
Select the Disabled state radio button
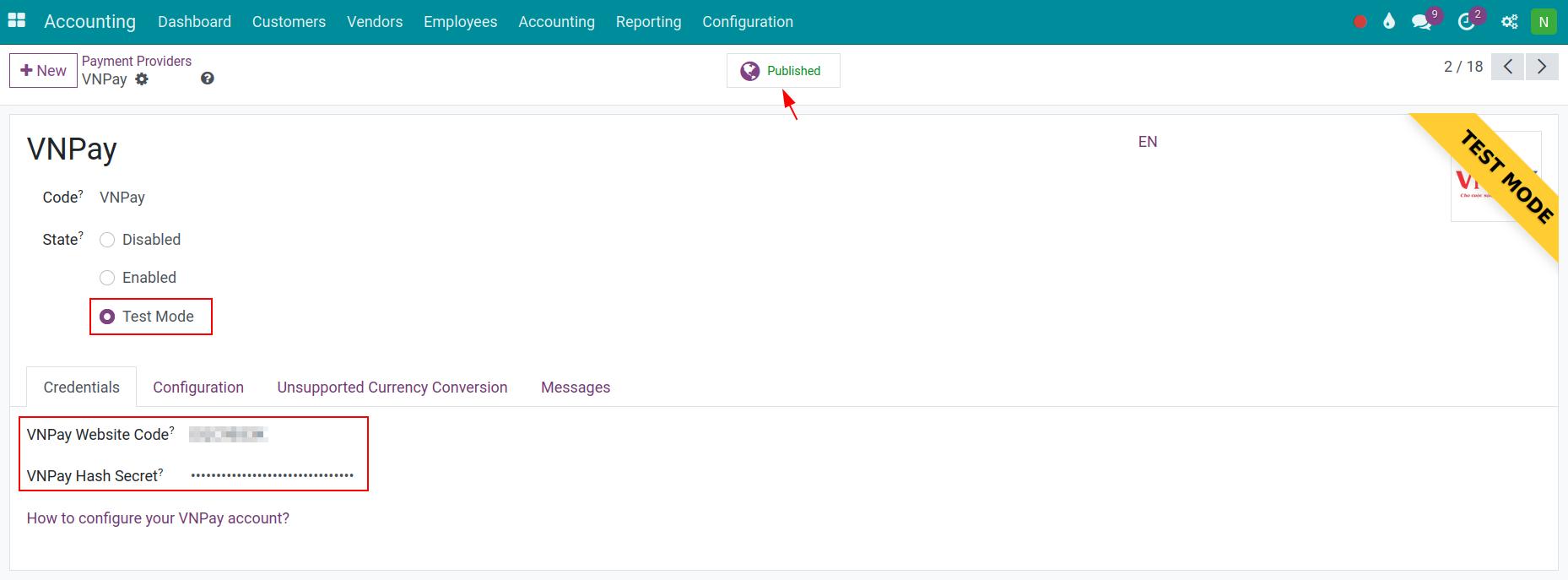(107, 240)
